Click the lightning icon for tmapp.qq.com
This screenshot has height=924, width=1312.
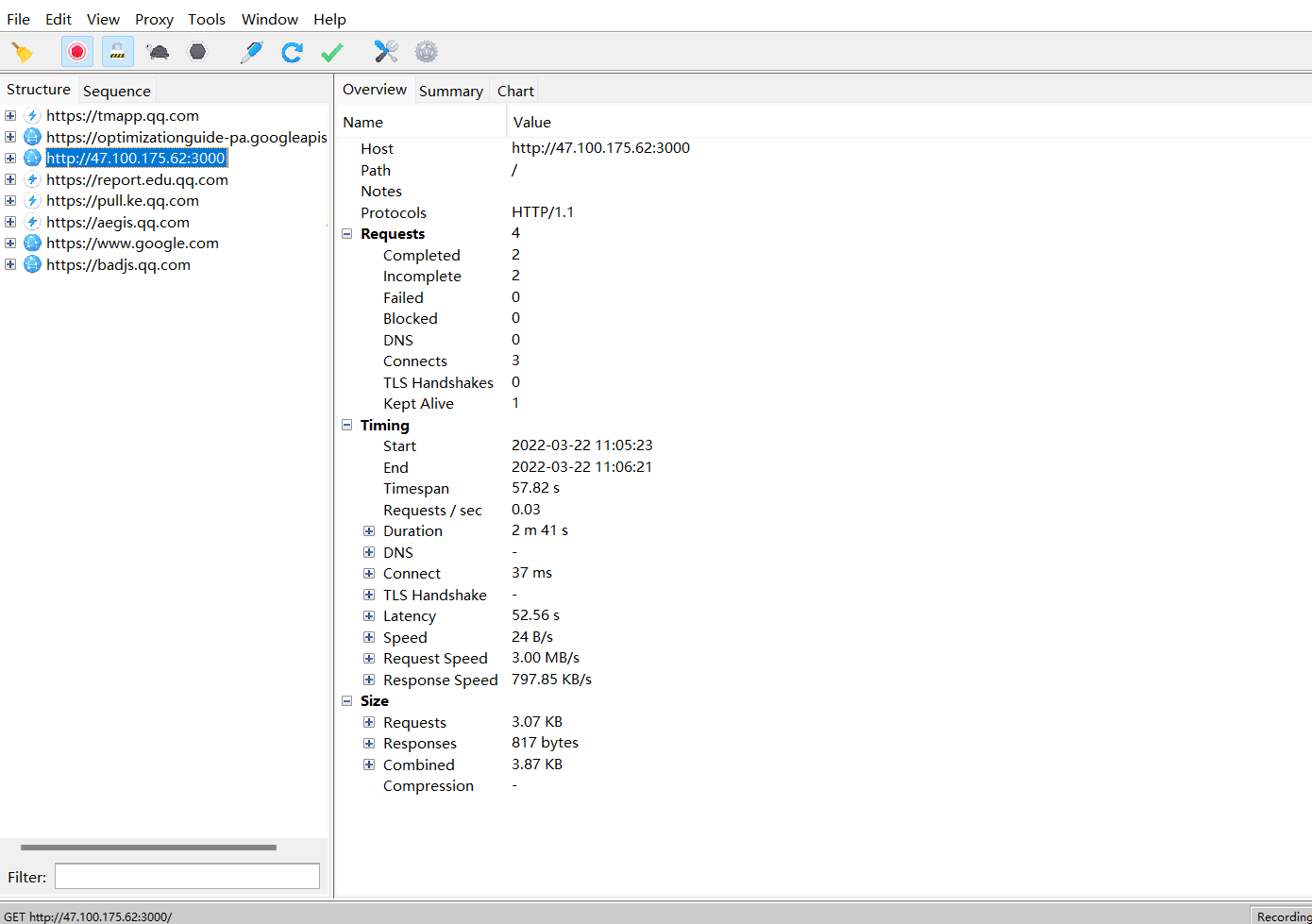click(x=32, y=115)
